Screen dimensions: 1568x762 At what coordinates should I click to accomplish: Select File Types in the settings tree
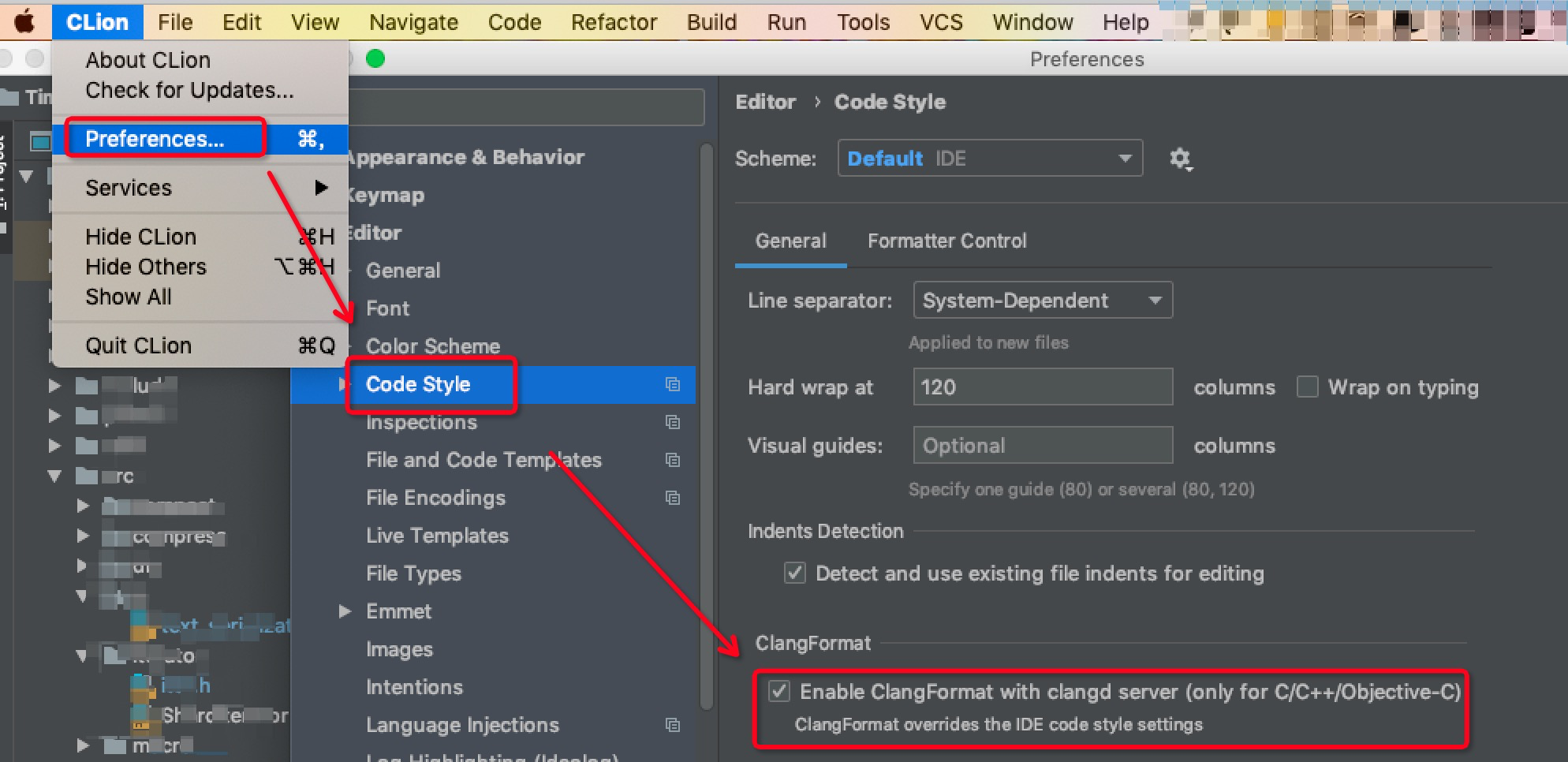413,573
